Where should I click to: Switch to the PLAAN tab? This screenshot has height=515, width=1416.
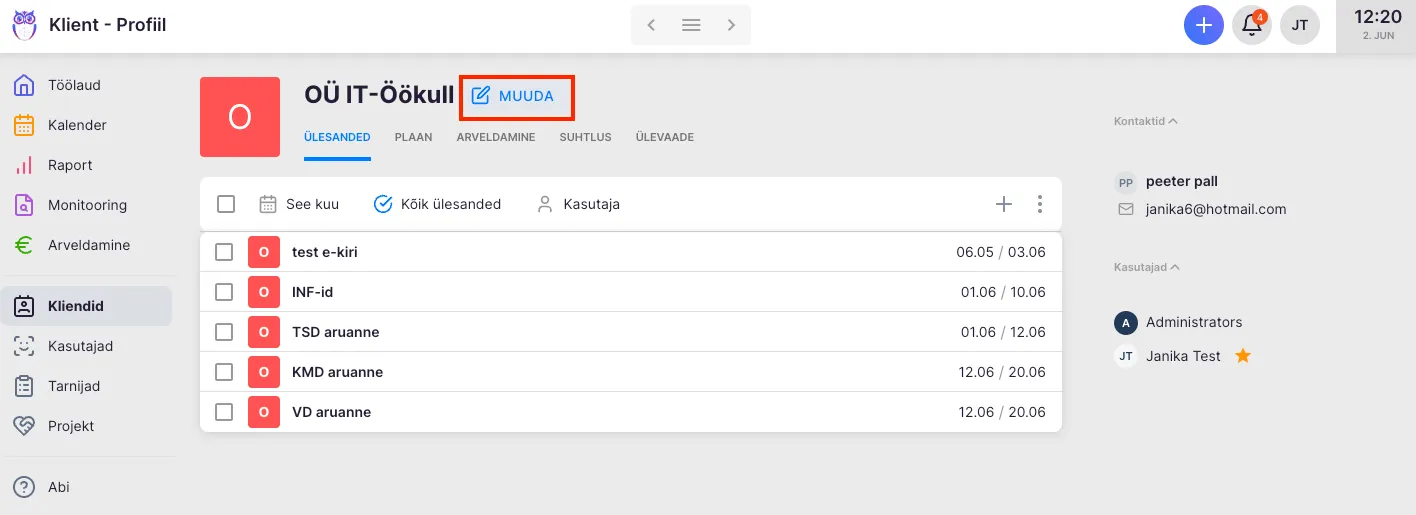tap(413, 137)
